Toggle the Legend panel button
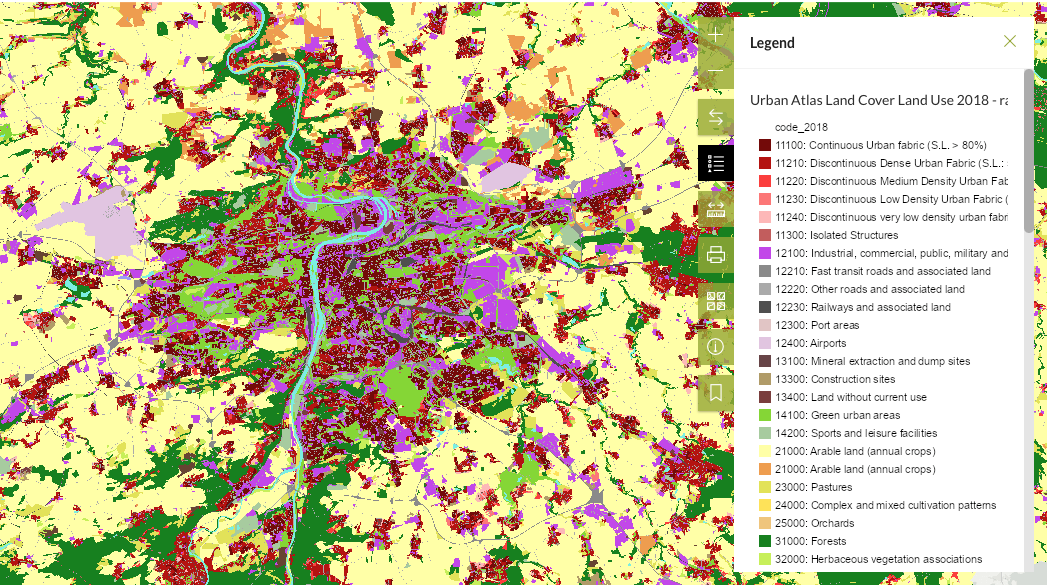This screenshot has width=1047, height=585. 715,163
